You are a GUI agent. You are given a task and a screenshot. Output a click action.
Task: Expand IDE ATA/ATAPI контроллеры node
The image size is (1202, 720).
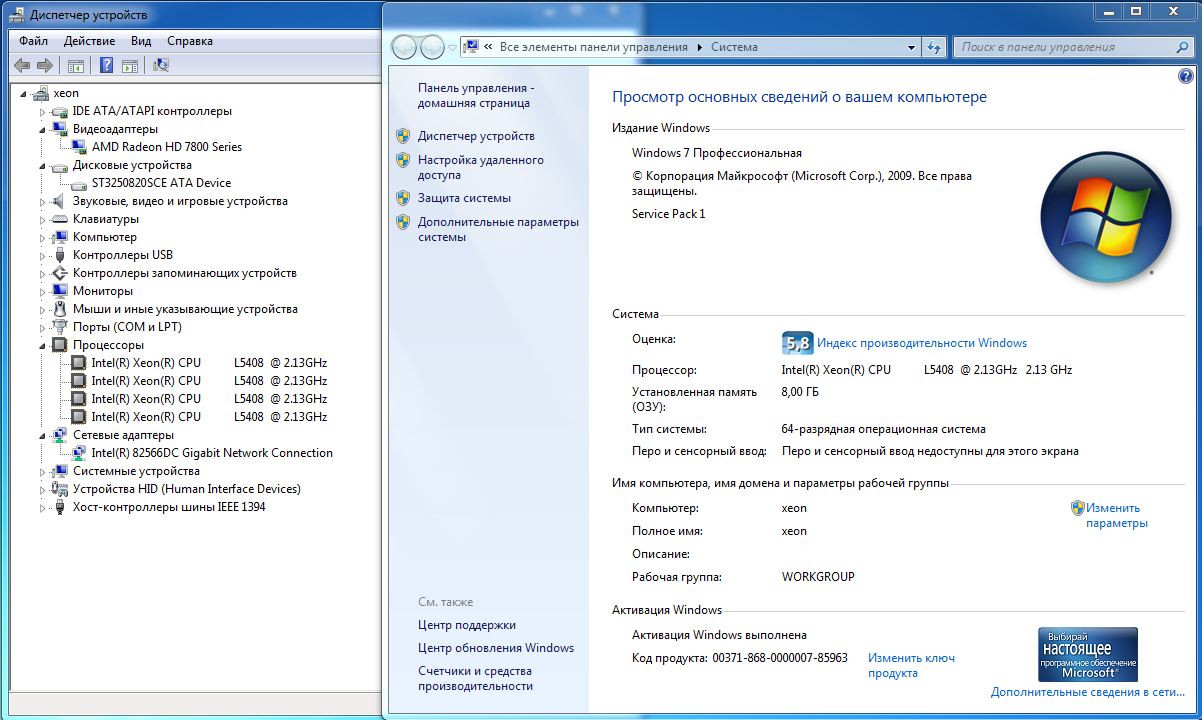point(43,111)
